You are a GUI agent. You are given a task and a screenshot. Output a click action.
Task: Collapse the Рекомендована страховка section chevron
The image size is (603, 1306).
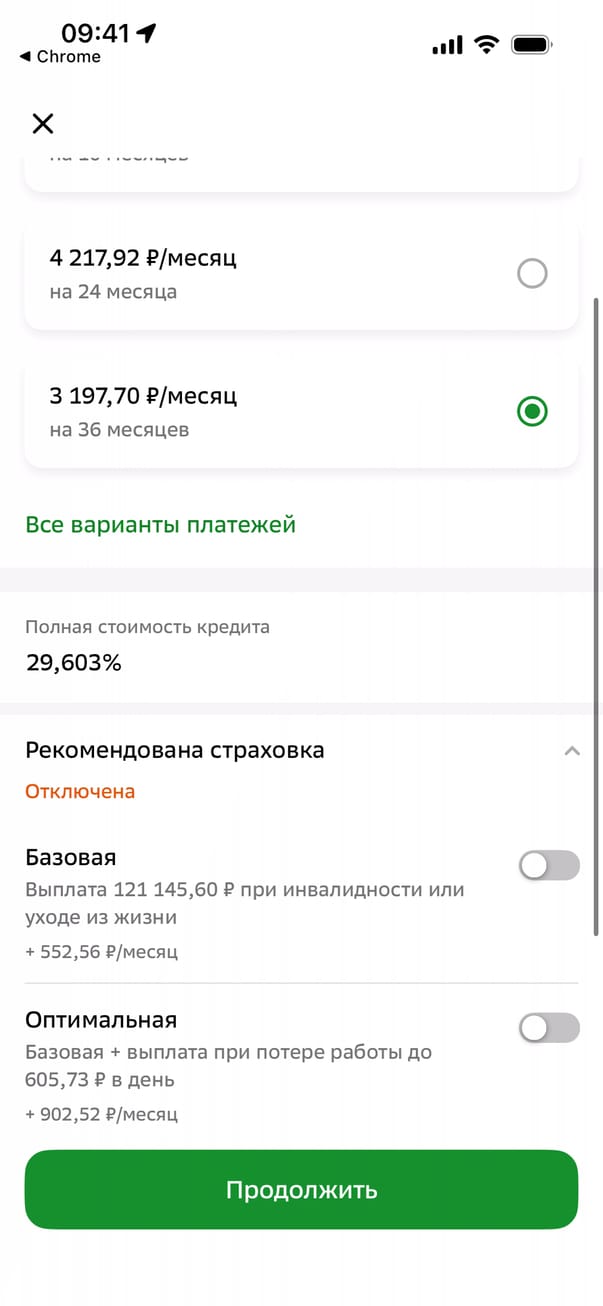click(x=572, y=751)
